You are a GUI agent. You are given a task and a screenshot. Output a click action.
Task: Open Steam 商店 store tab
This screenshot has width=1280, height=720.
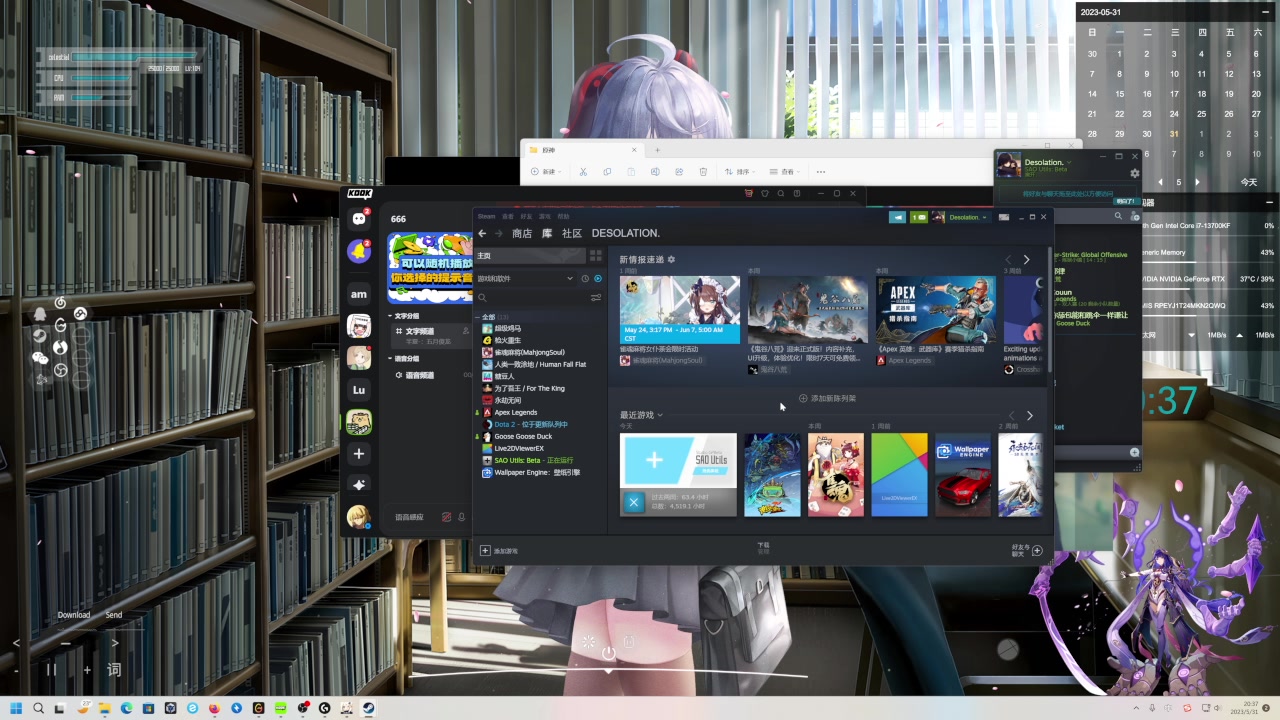point(522,233)
